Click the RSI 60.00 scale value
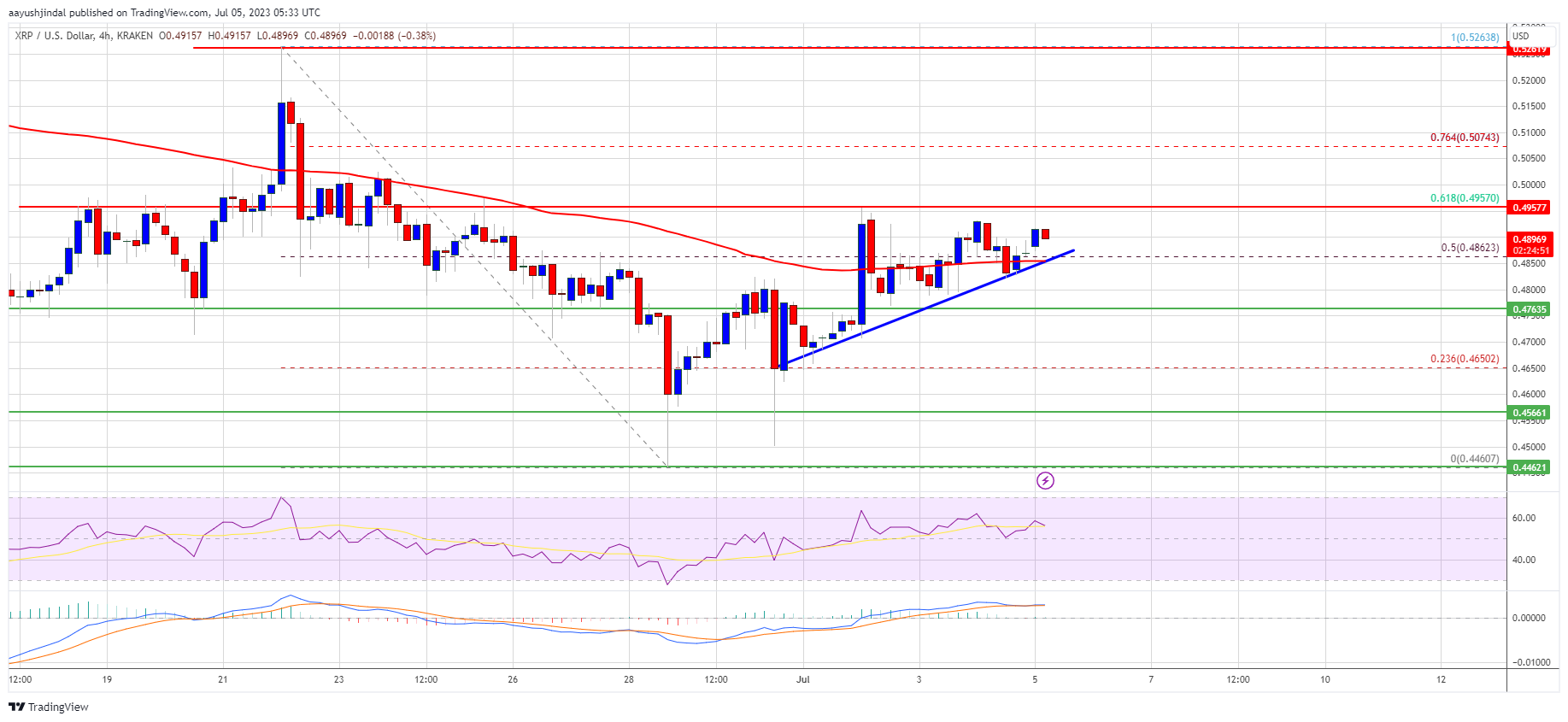Screen dimensions: 1568x722 point(1524,518)
